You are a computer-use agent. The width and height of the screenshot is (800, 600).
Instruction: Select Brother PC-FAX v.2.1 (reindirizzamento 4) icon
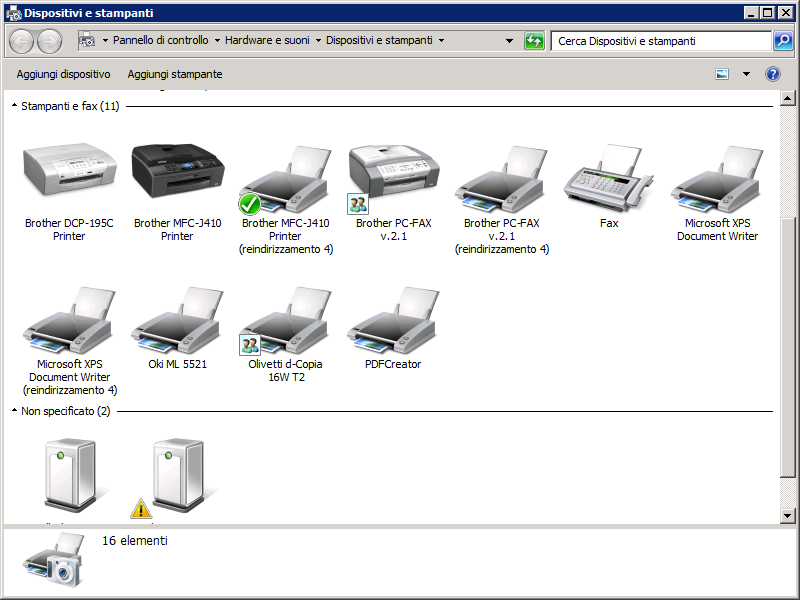[x=502, y=179]
